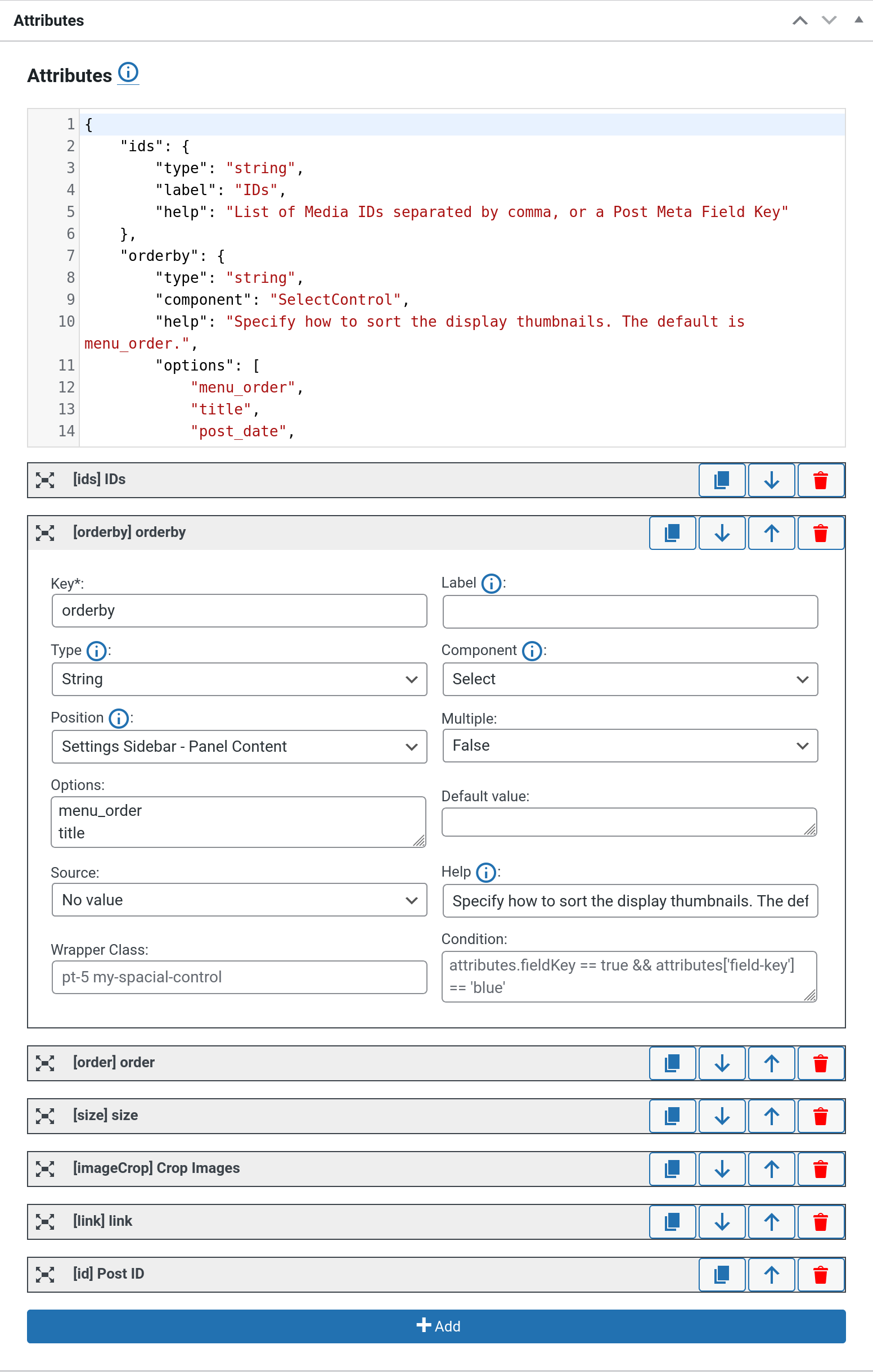This screenshot has height=1372, width=873.
Task: Focus the Help text input
Action: point(630,901)
